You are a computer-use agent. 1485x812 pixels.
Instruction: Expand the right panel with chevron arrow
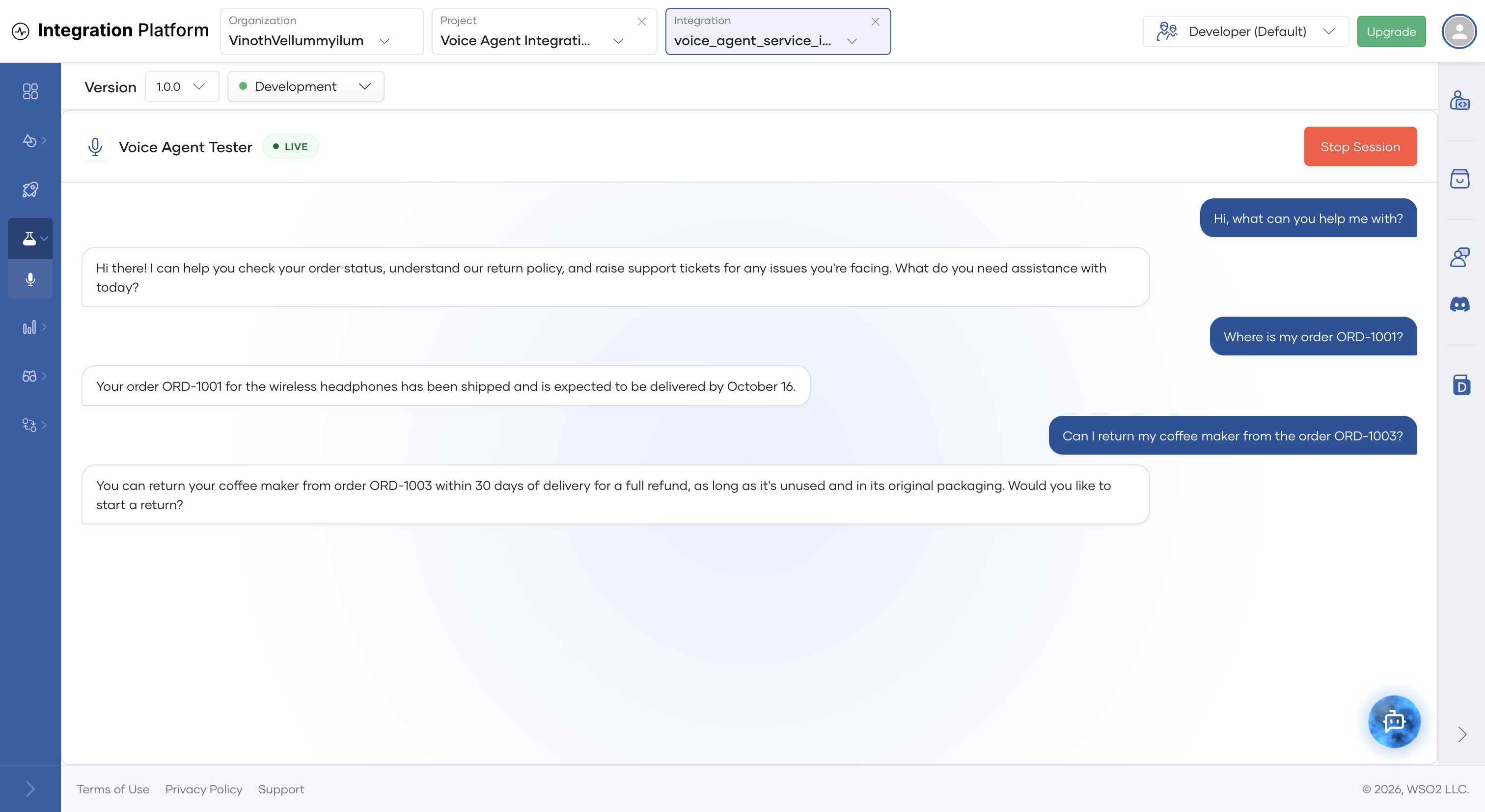[1462, 734]
